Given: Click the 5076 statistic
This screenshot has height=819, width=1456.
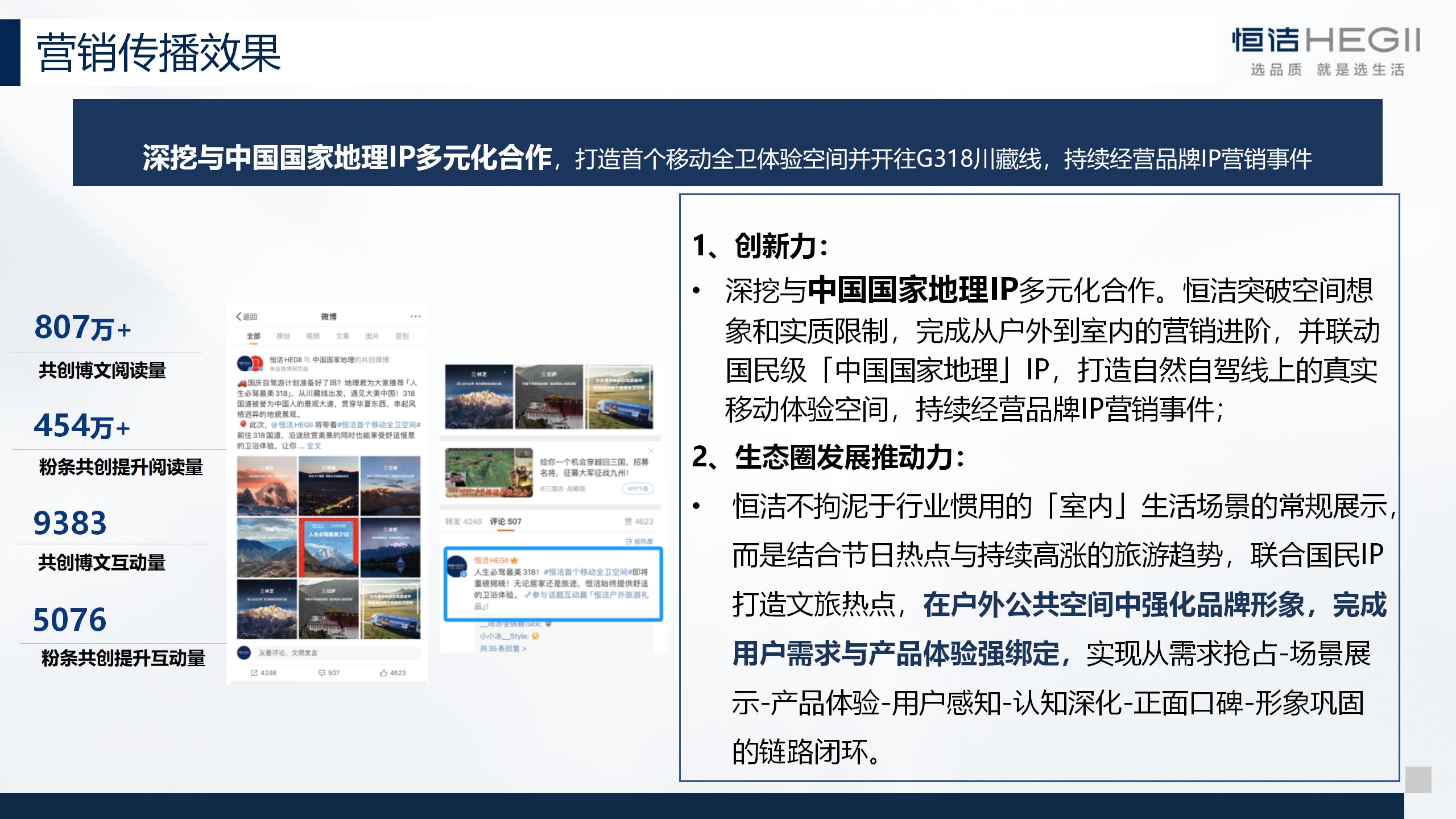Looking at the screenshot, I should [x=70, y=620].
